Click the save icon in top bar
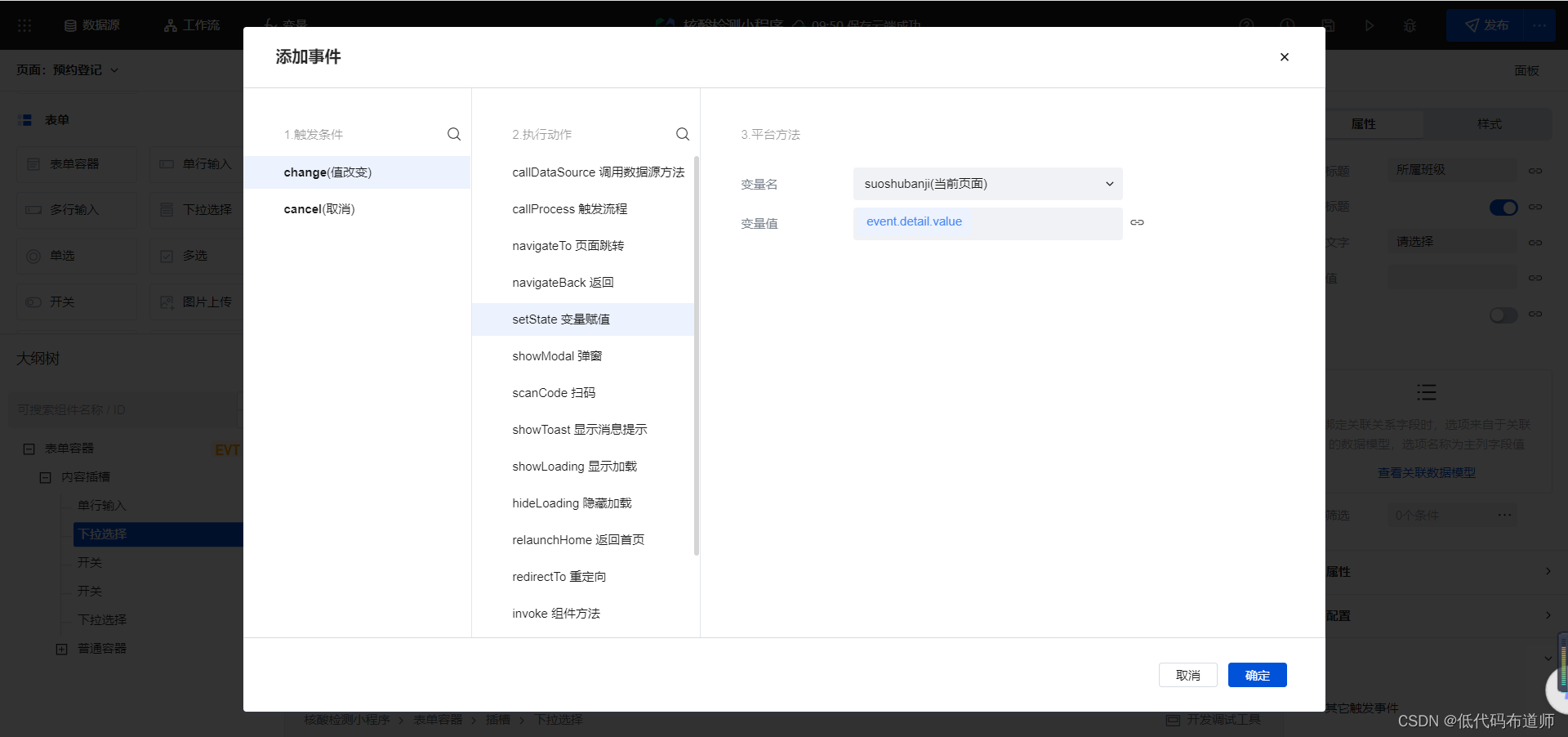 click(1329, 25)
